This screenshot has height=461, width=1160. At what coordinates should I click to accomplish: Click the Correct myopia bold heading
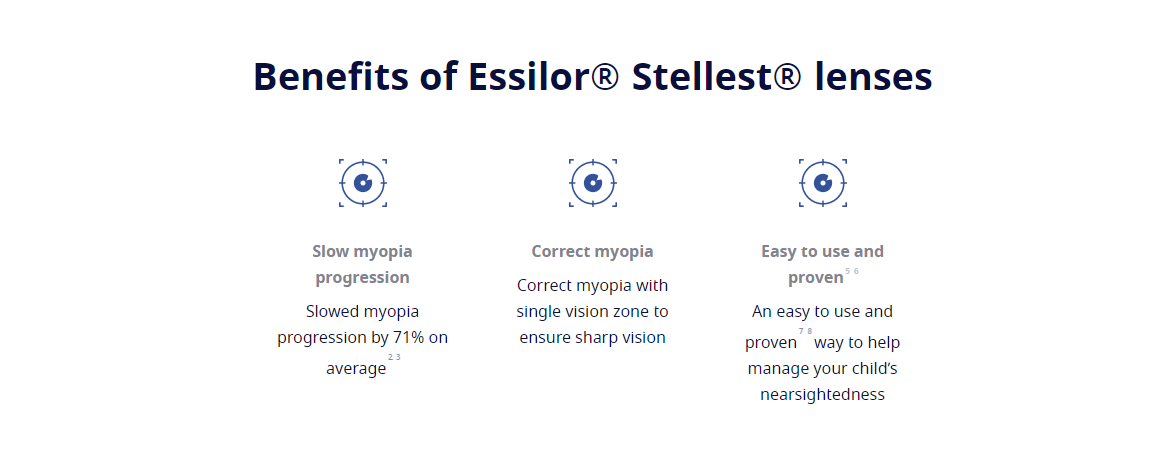pos(593,252)
